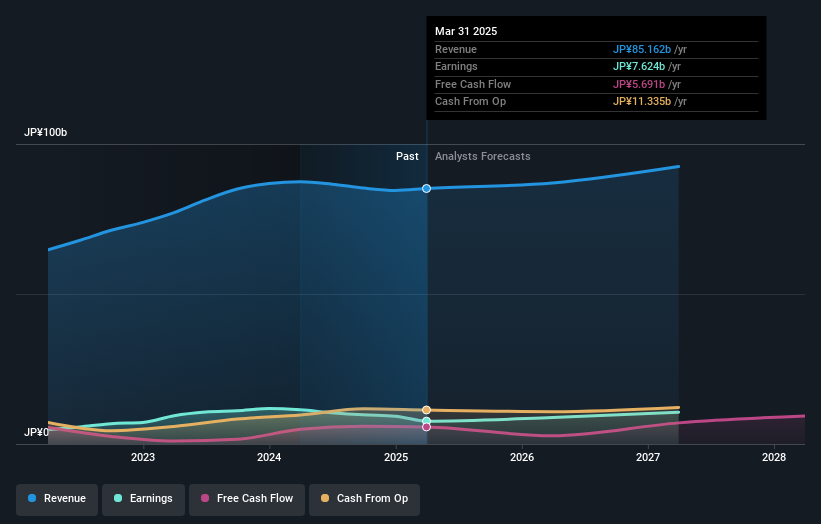
Task: Toggle the Free Cash Flow legend button
Action: pos(247,499)
